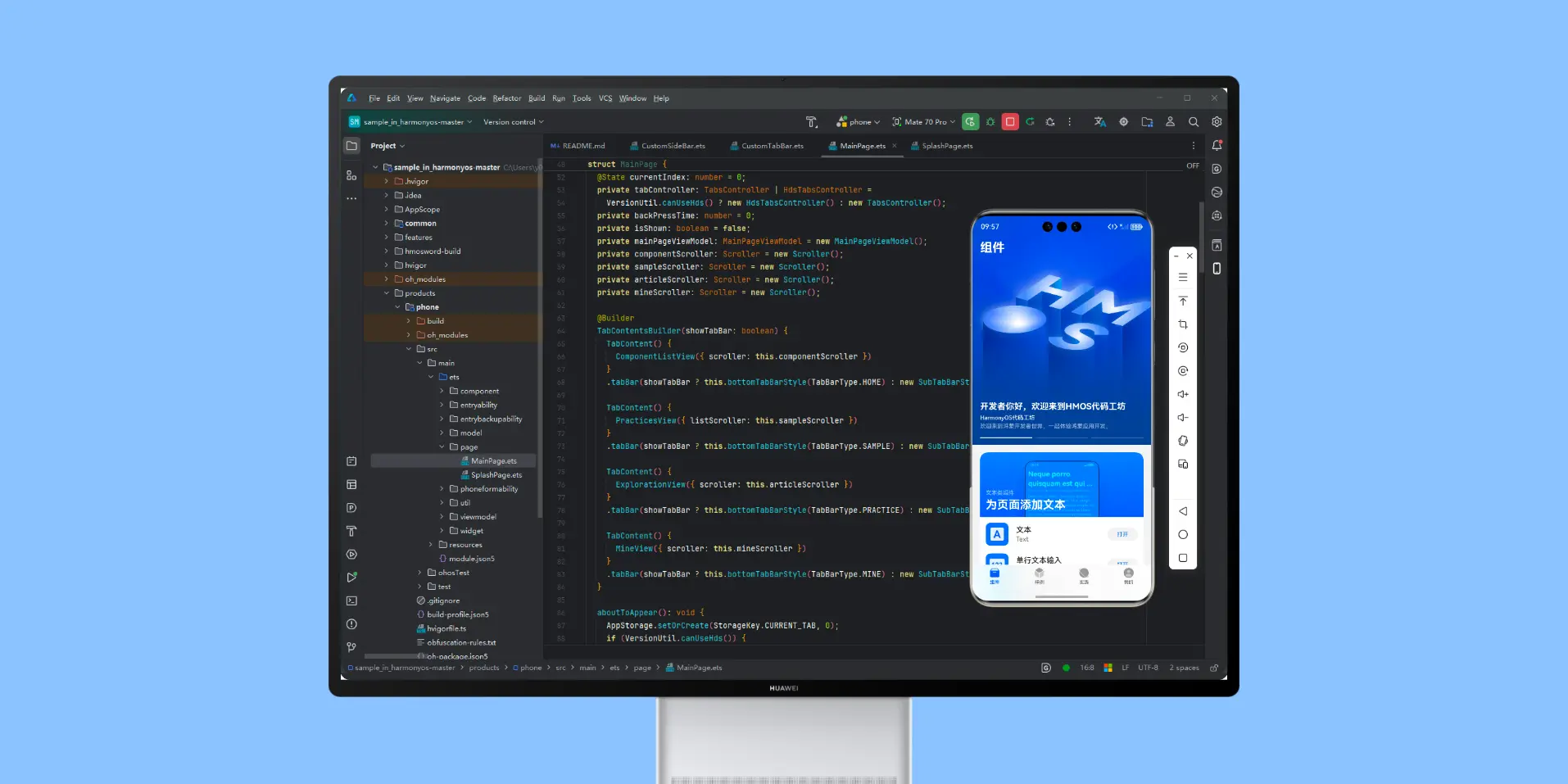Image resolution: width=1568 pixels, height=784 pixels.
Task: Open the Build menu
Action: pyautogui.click(x=537, y=98)
